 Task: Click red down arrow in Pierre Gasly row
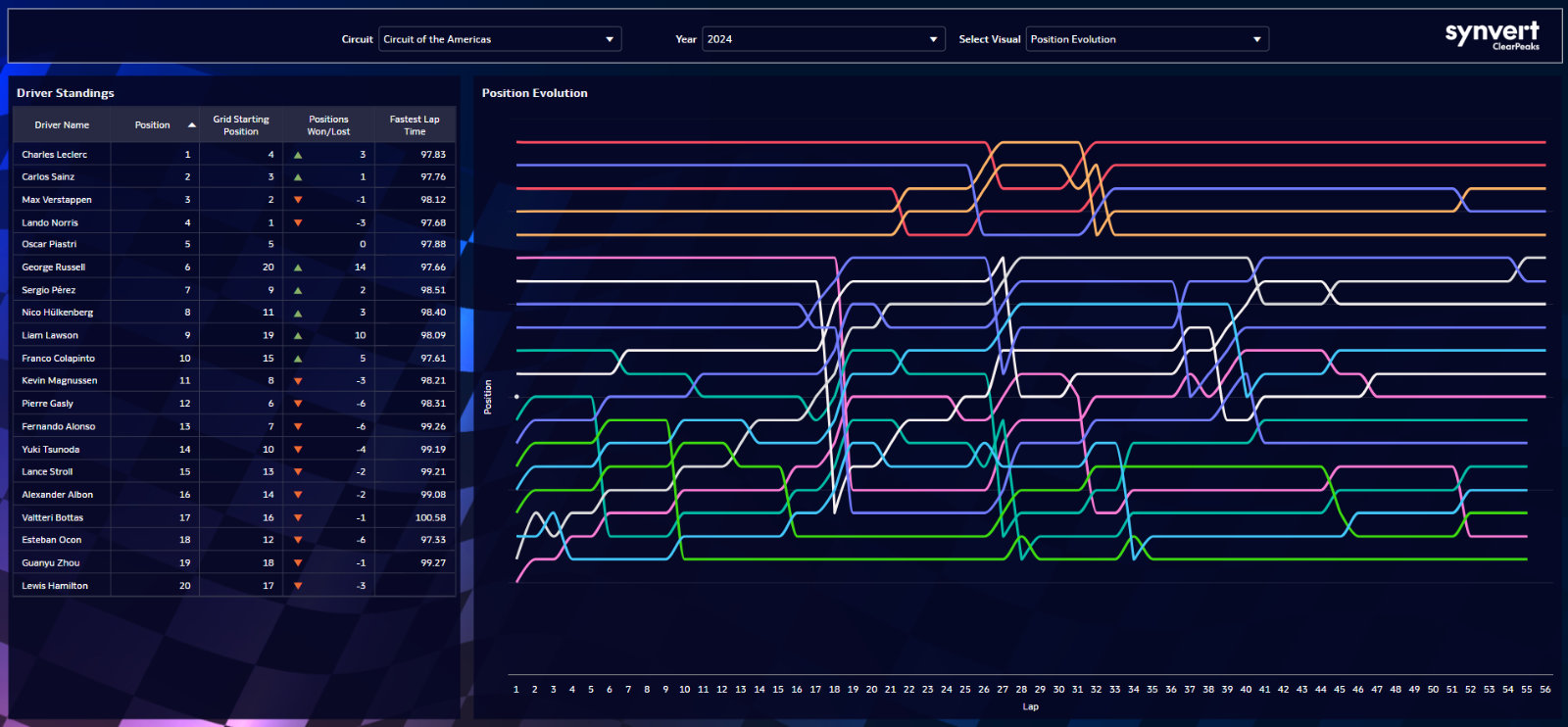point(298,404)
